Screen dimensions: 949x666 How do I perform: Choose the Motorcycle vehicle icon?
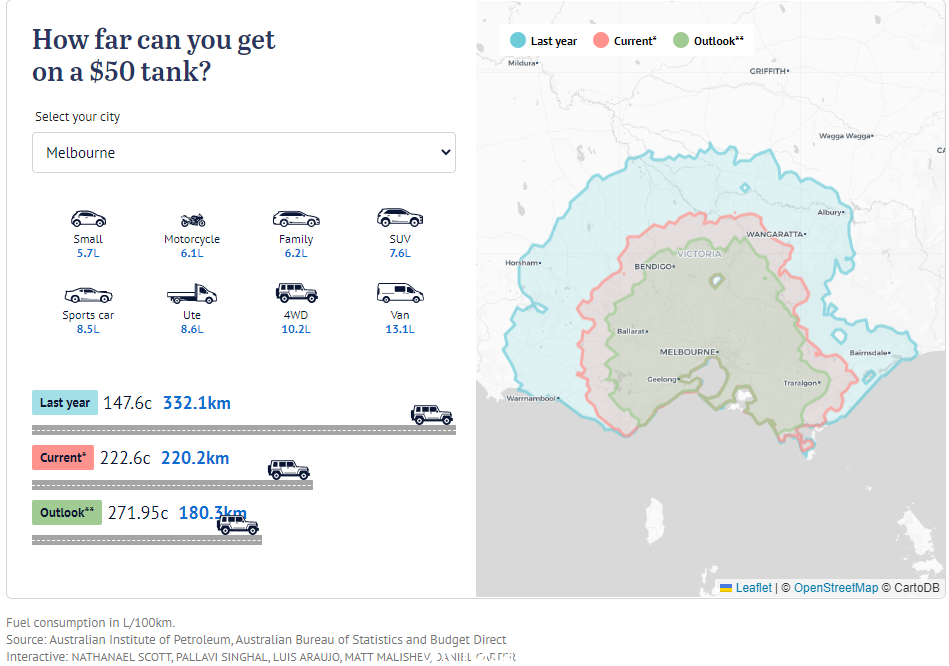(192, 220)
